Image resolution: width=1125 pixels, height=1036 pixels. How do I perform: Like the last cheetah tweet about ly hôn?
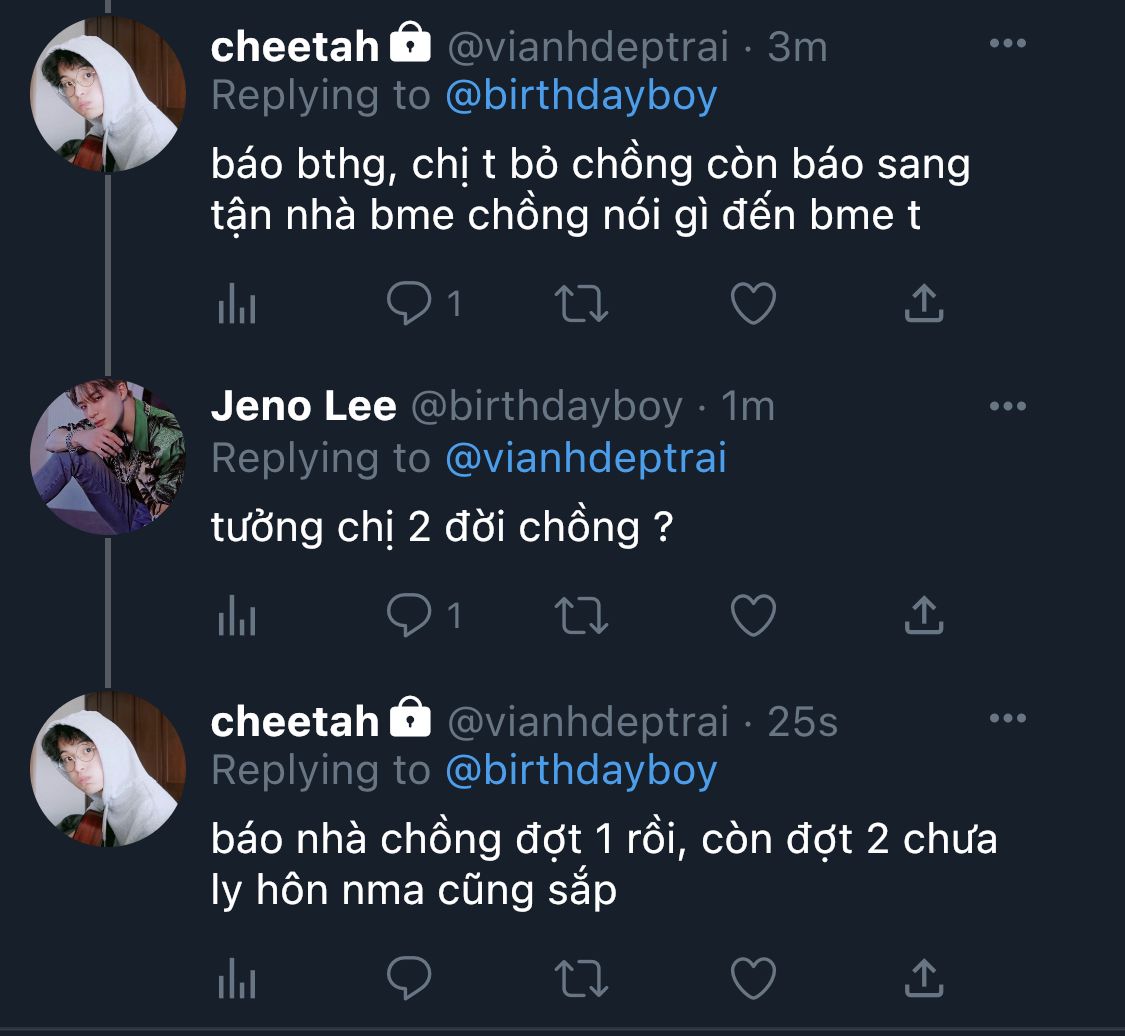pyautogui.click(x=753, y=978)
